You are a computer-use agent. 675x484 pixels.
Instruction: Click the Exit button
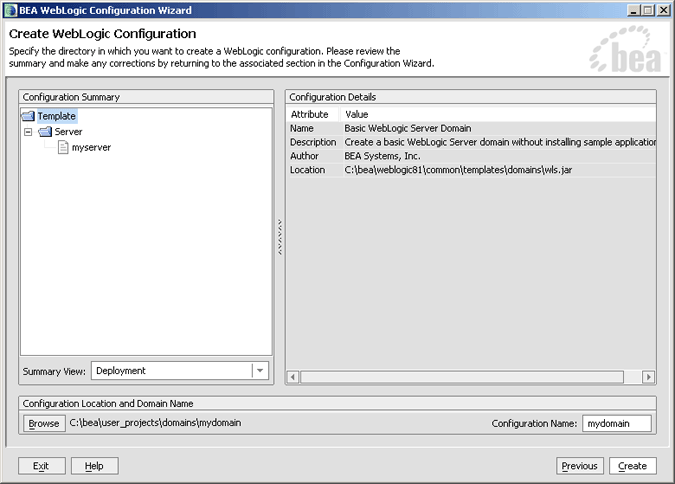pyautogui.click(x=41, y=466)
